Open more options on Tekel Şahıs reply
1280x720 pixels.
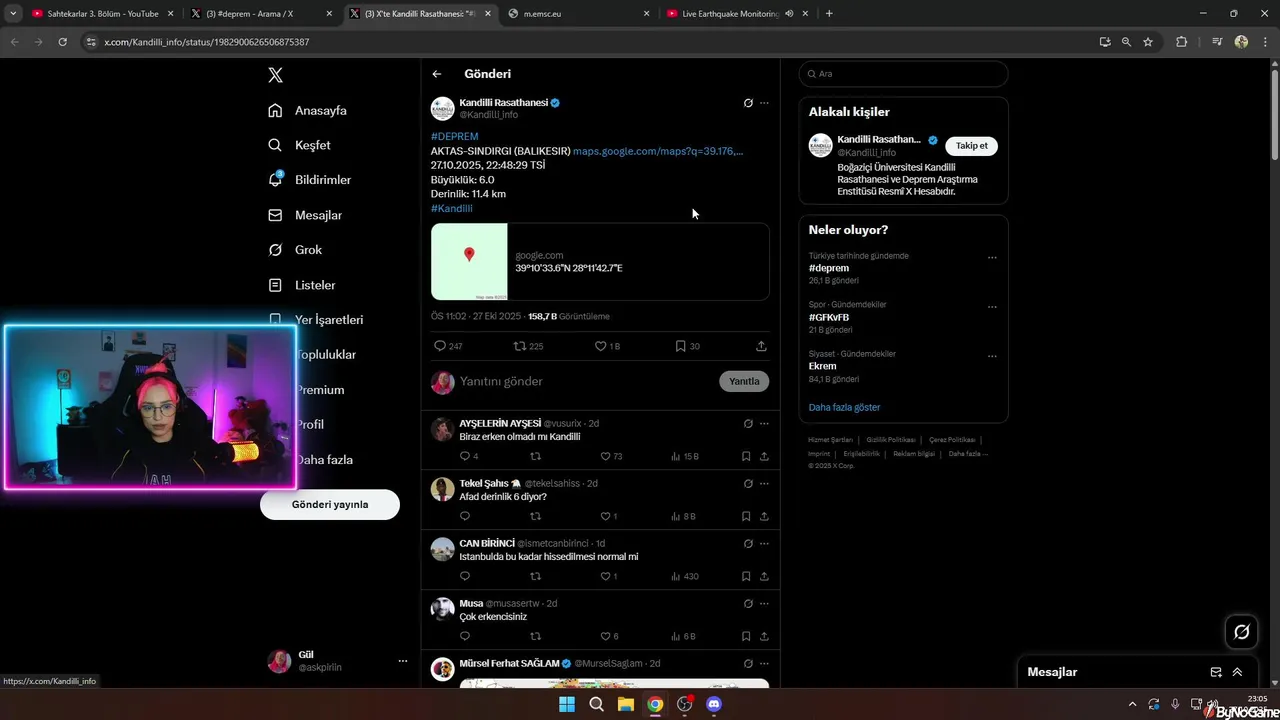(x=764, y=483)
